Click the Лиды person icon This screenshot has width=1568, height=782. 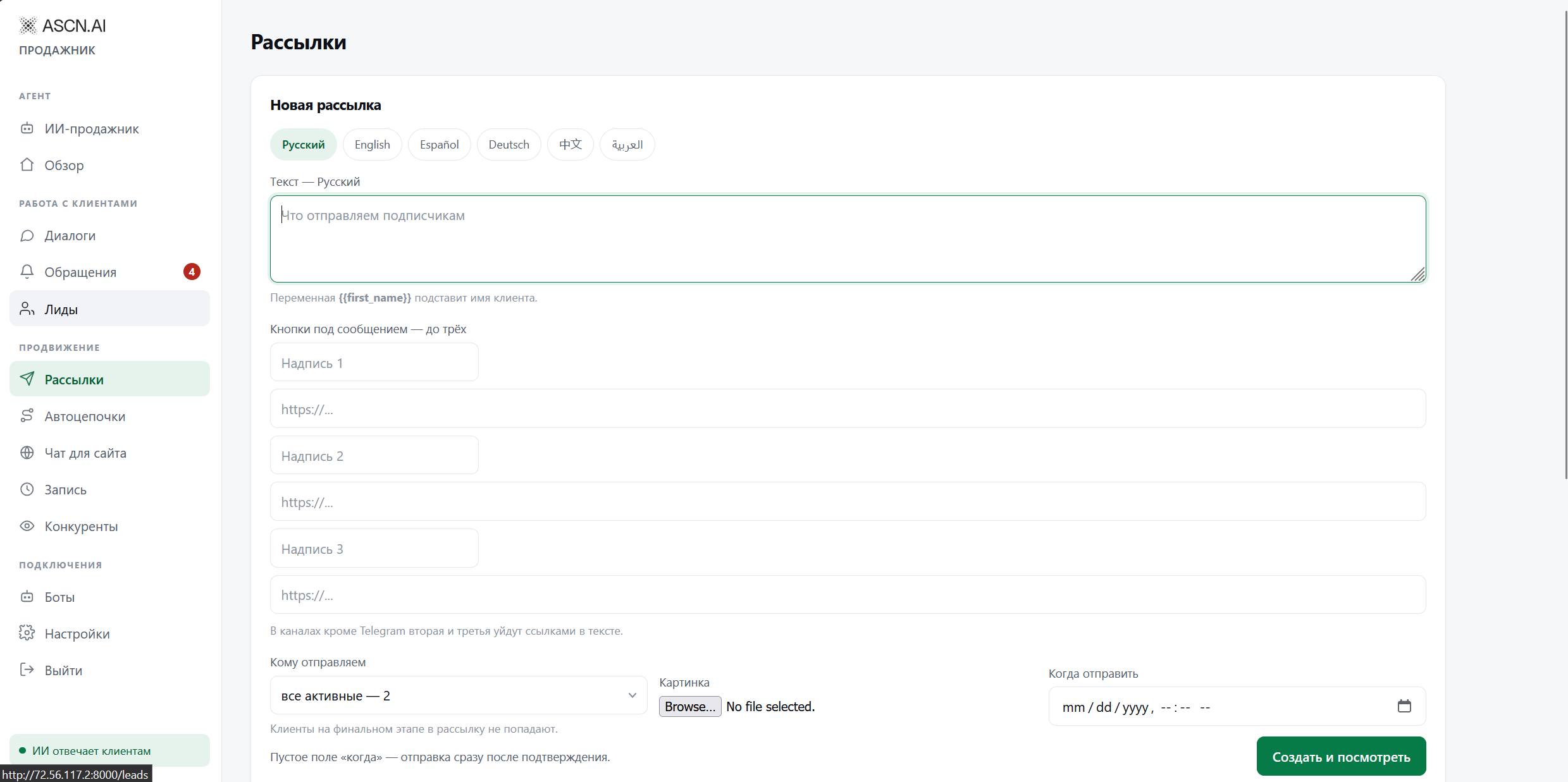click(x=27, y=309)
